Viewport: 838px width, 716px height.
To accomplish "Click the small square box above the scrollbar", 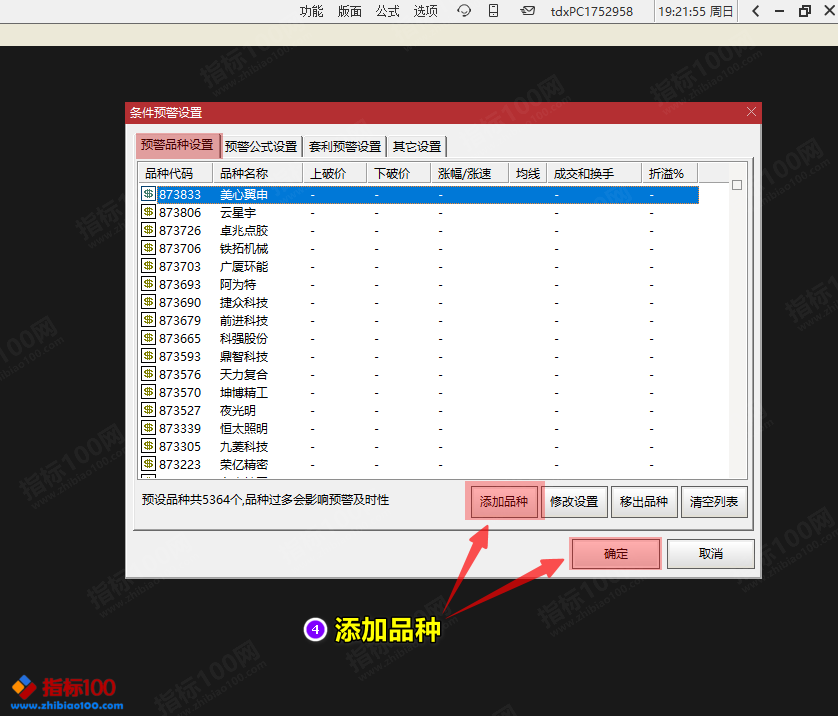I will [737, 185].
